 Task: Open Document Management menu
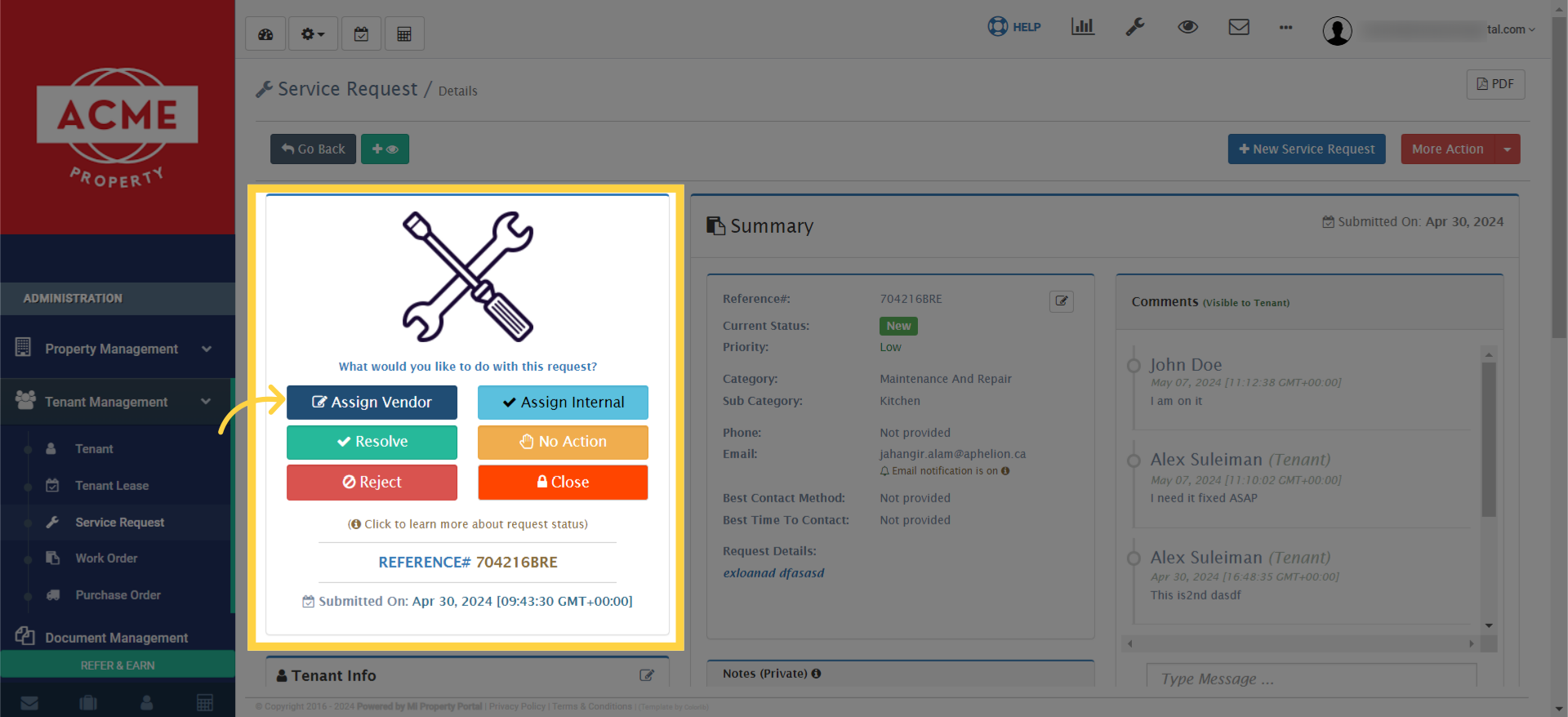(118, 638)
